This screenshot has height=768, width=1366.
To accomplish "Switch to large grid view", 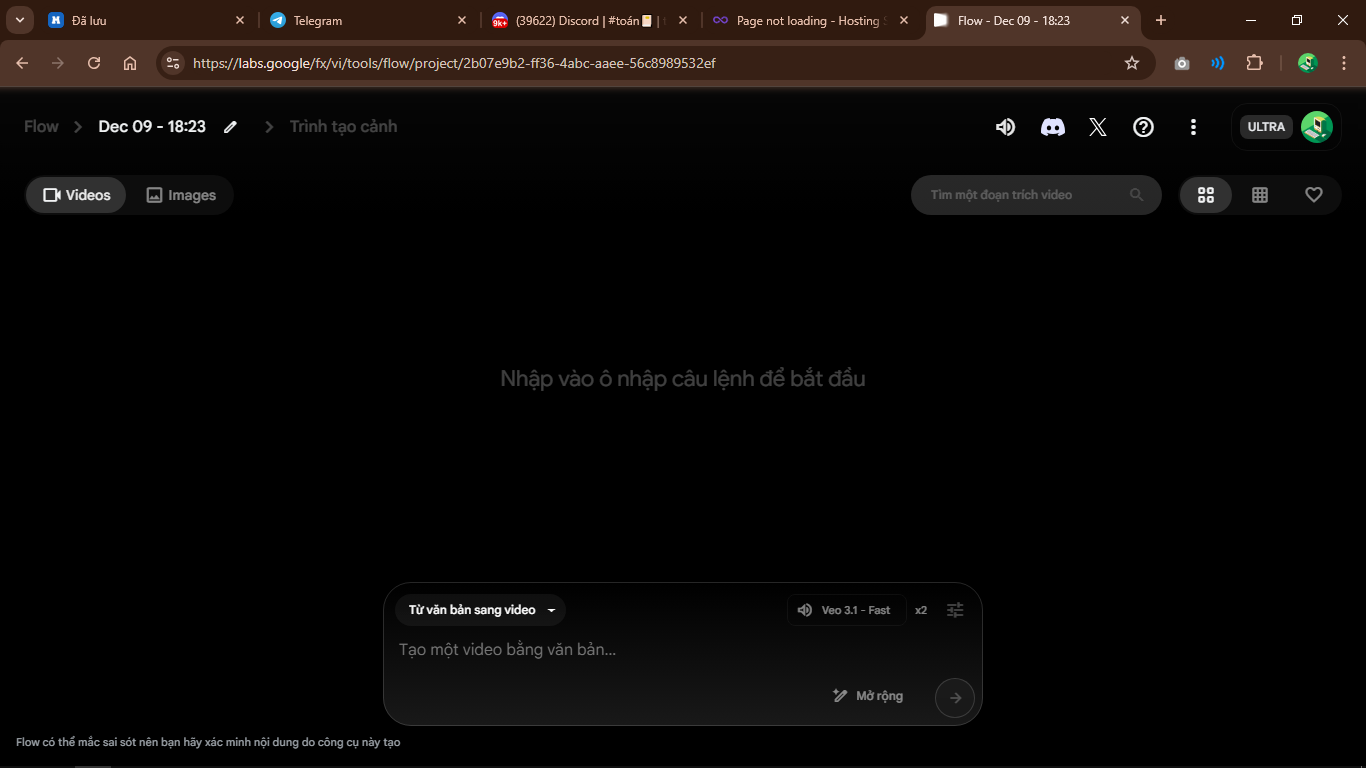I will [1206, 195].
